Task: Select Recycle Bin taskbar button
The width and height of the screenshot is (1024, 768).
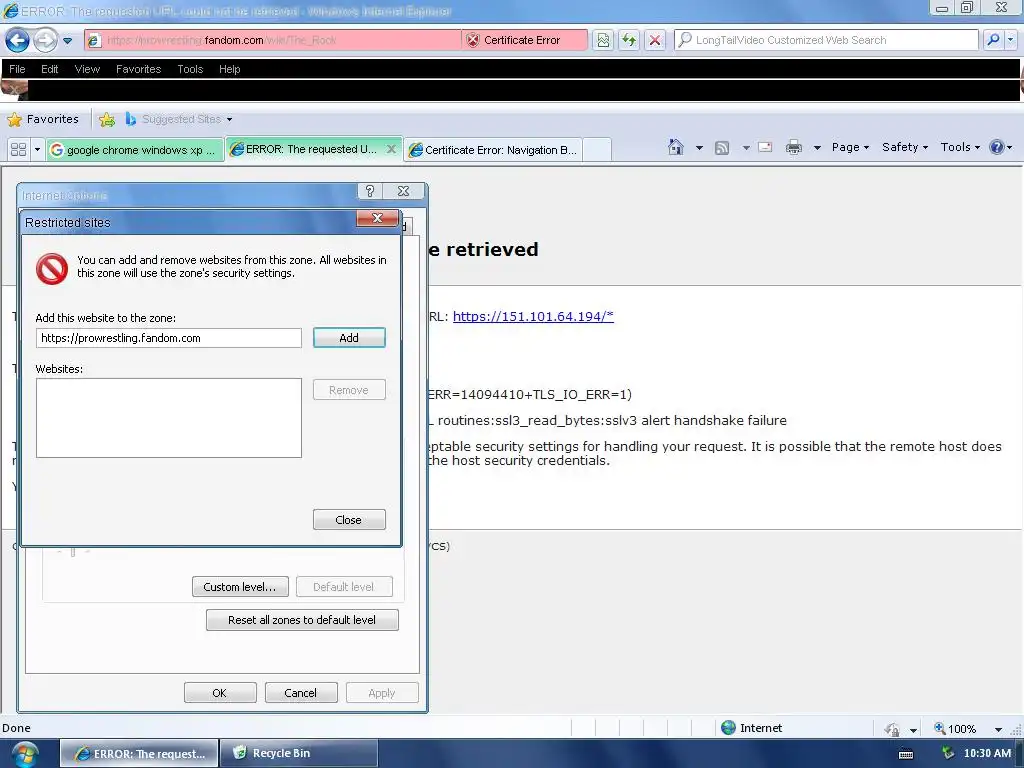Action: click(299, 753)
